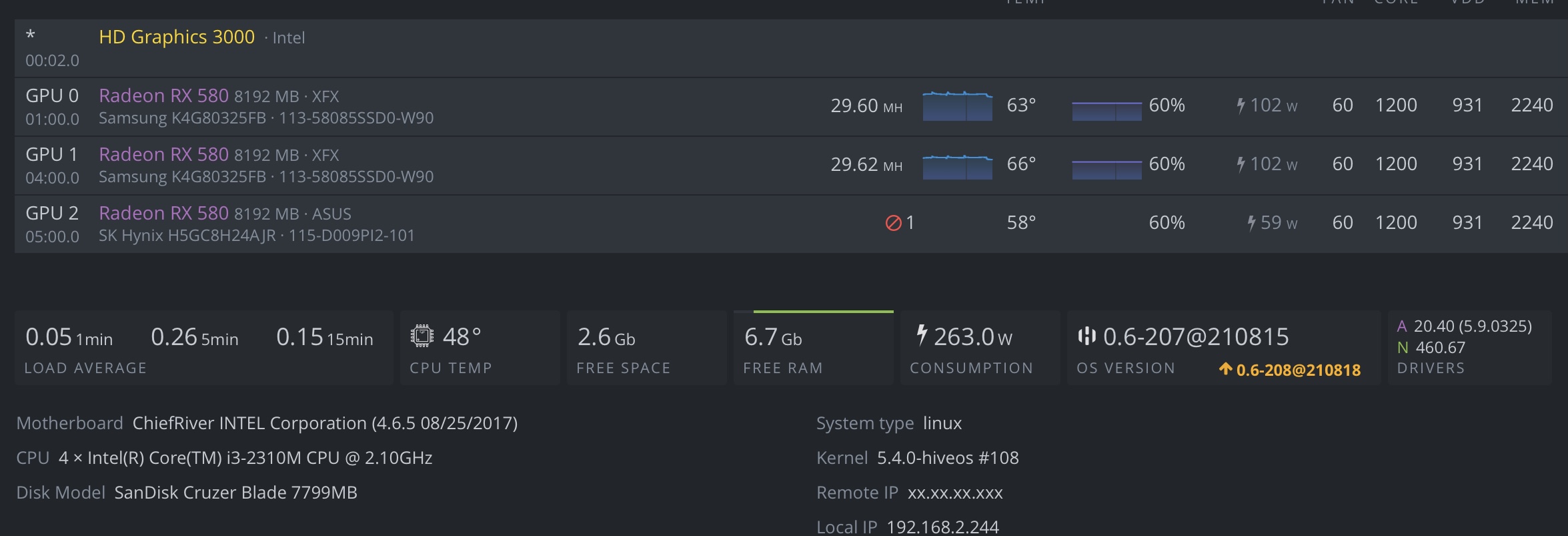This screenshot has height=536, width=1568.
Task: Click the asterisk beside HD Graphics 3000
Action: 30,36
